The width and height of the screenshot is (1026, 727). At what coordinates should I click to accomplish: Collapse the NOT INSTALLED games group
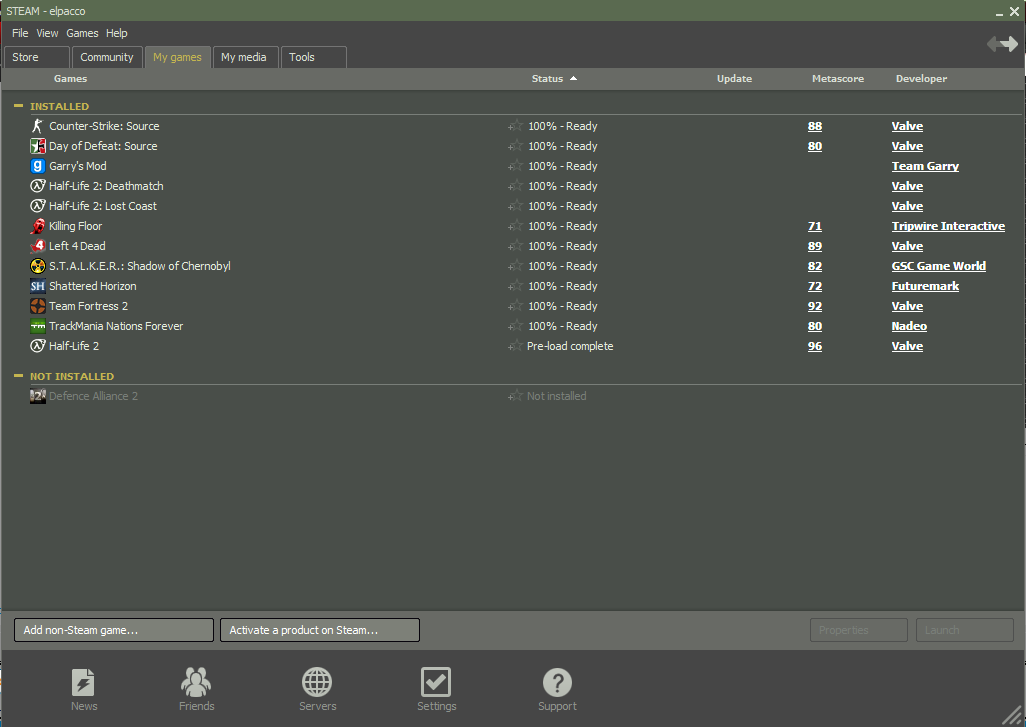coord(18,376)
